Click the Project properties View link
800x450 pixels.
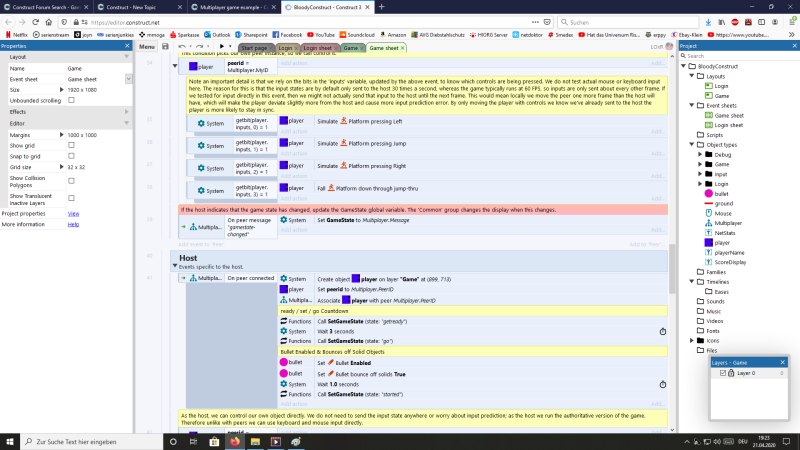(73, 213)
